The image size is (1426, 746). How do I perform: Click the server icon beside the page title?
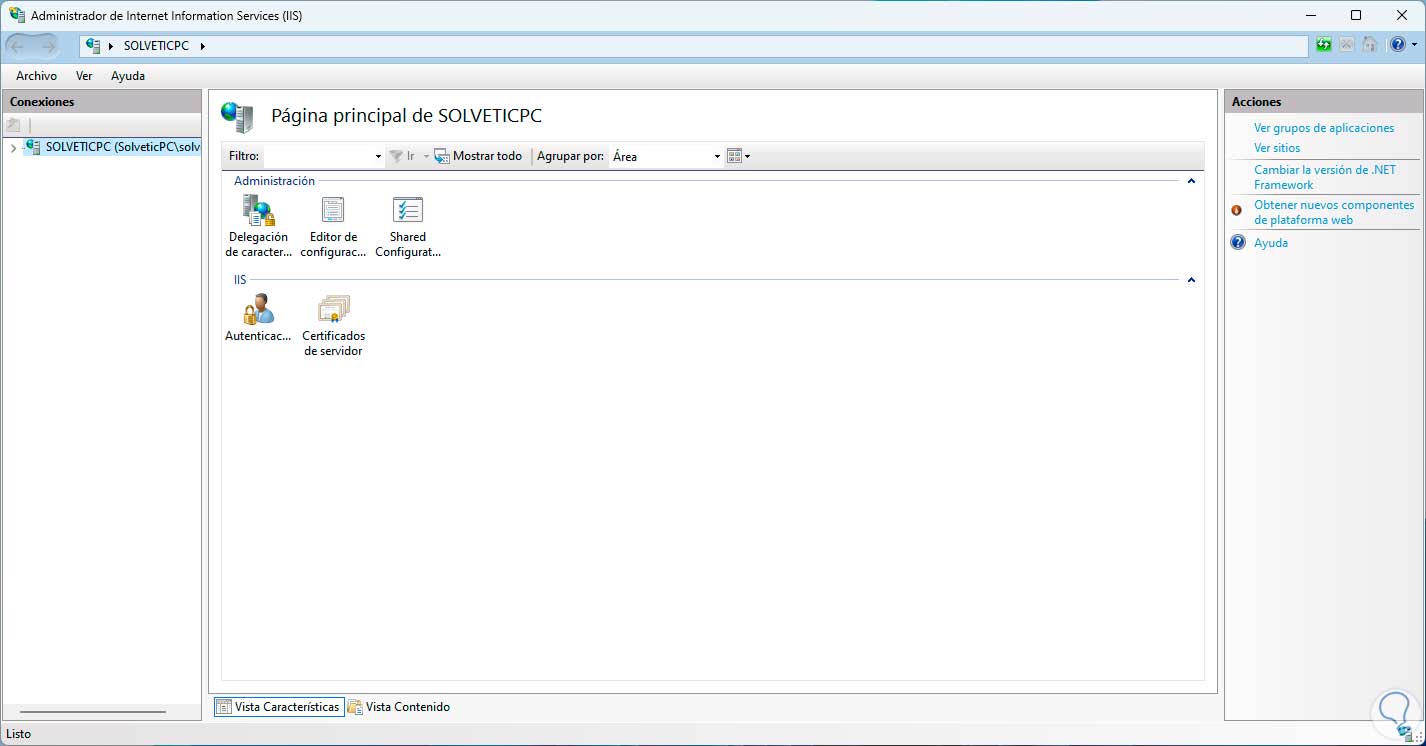[237, 117]
